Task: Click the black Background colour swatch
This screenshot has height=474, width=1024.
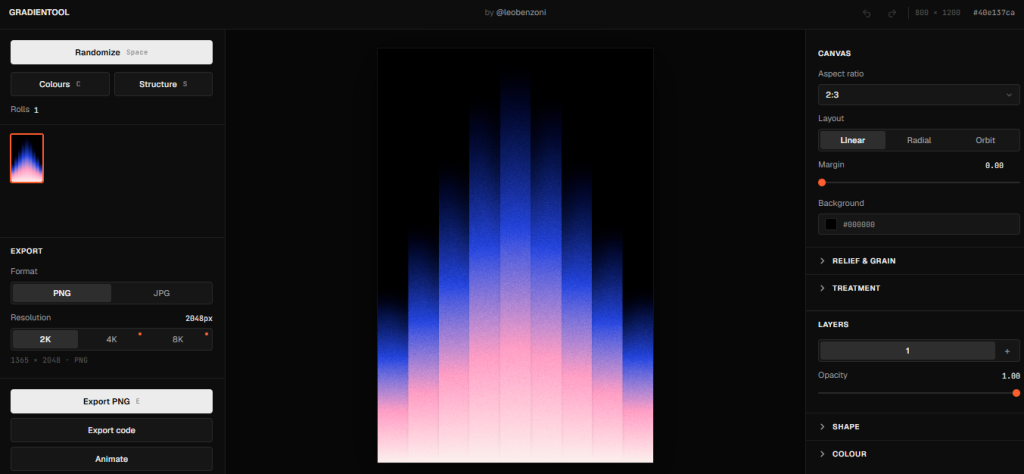Action: coord(831,225)
